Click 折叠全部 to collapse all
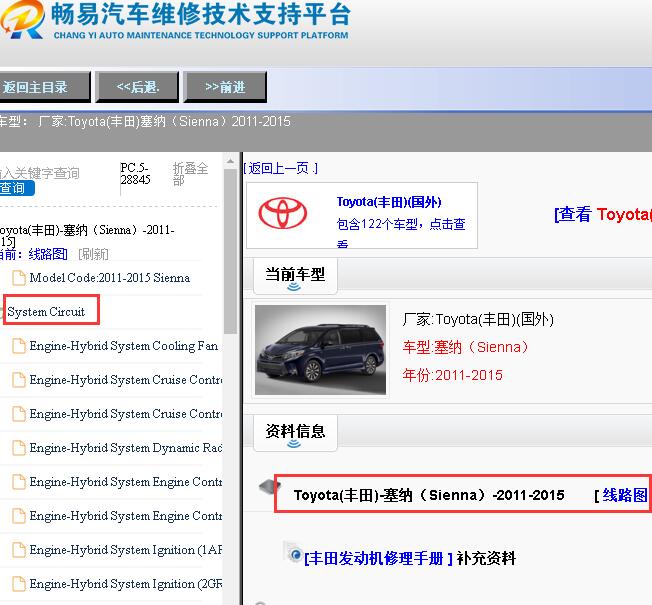The height and width of the screenshot is (605, 652). [x=190, y=174]
